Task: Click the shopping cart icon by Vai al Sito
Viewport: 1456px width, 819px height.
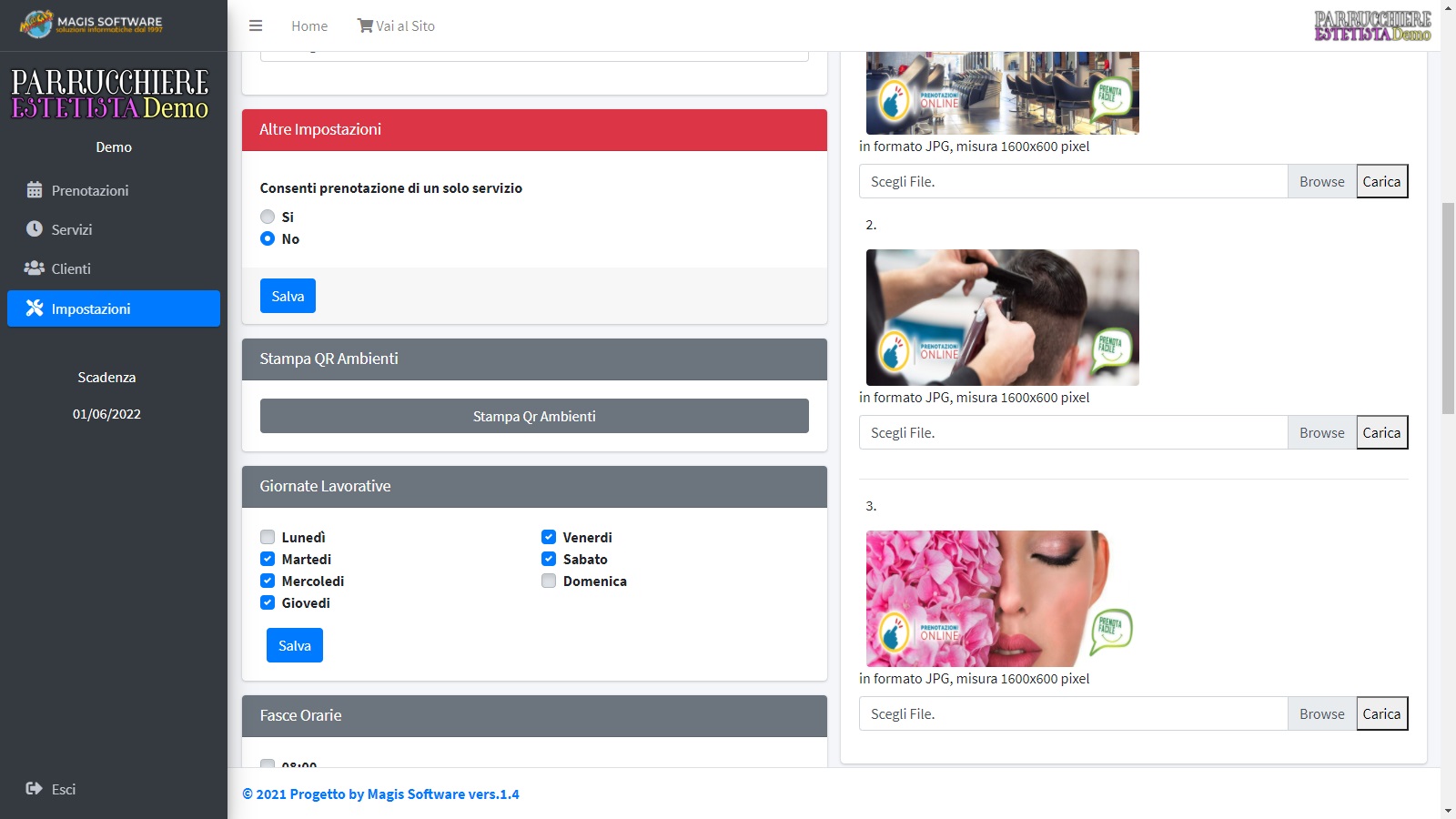Action: (x=365, y=25)
